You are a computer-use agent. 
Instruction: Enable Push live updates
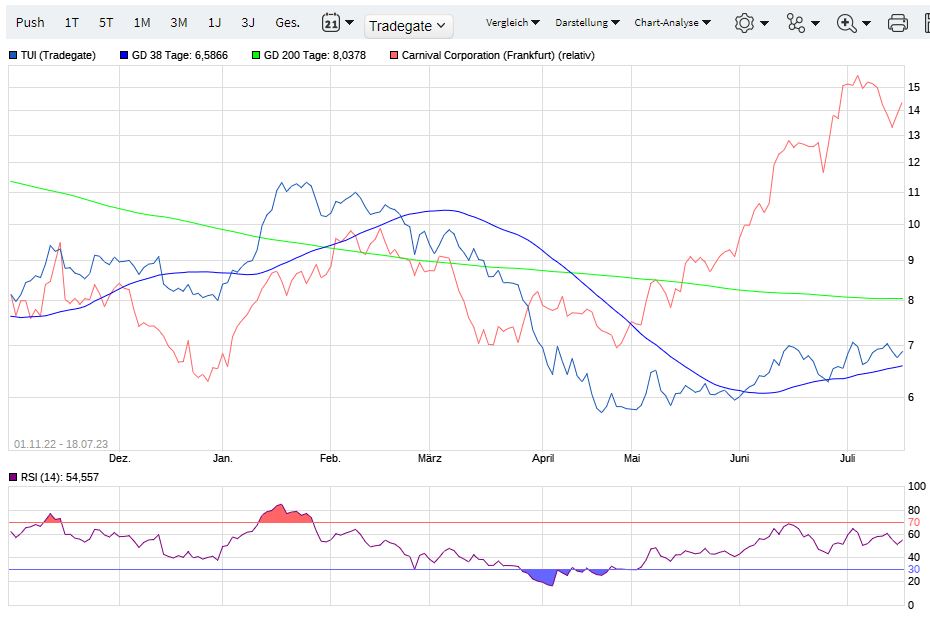(x=30, y=23)
